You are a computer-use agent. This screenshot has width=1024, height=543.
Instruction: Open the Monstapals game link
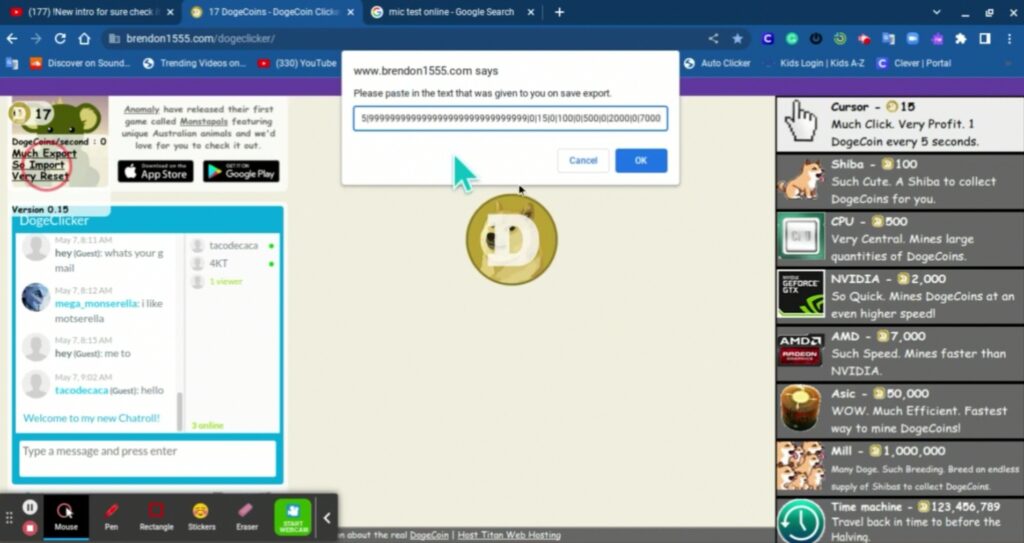[204, 122]
